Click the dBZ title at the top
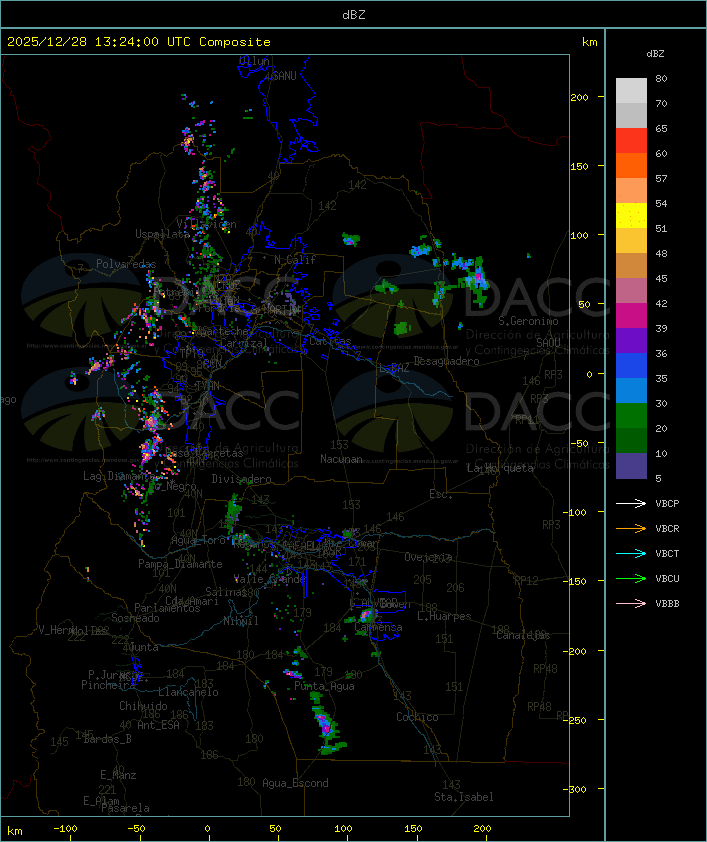Viewport: 707px width, 842px height. click(x=354, y=14)
